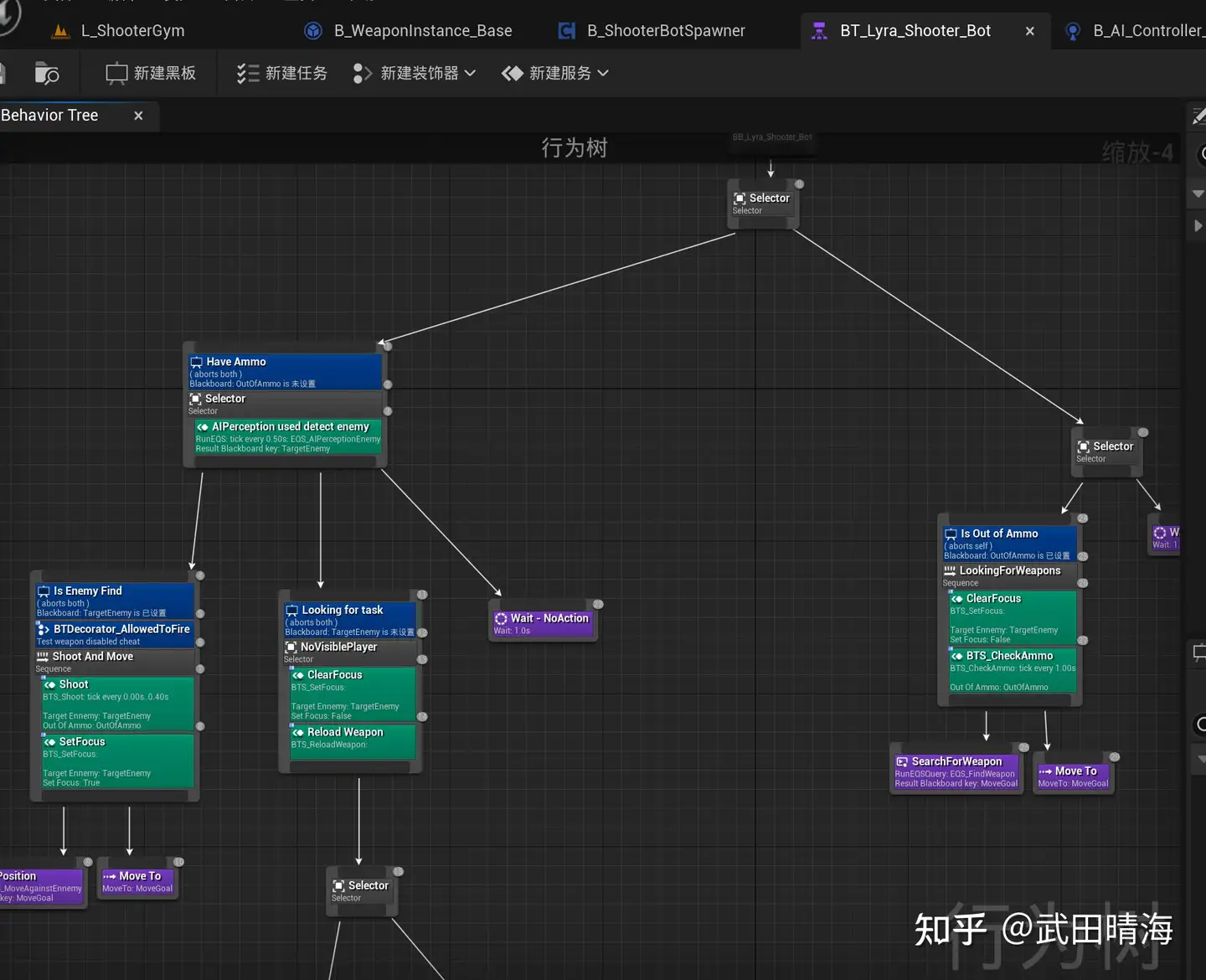Click the LookingForWeapons sequence icon
The width and height of the screenshot is (1206, 980).
pos(950,571)
